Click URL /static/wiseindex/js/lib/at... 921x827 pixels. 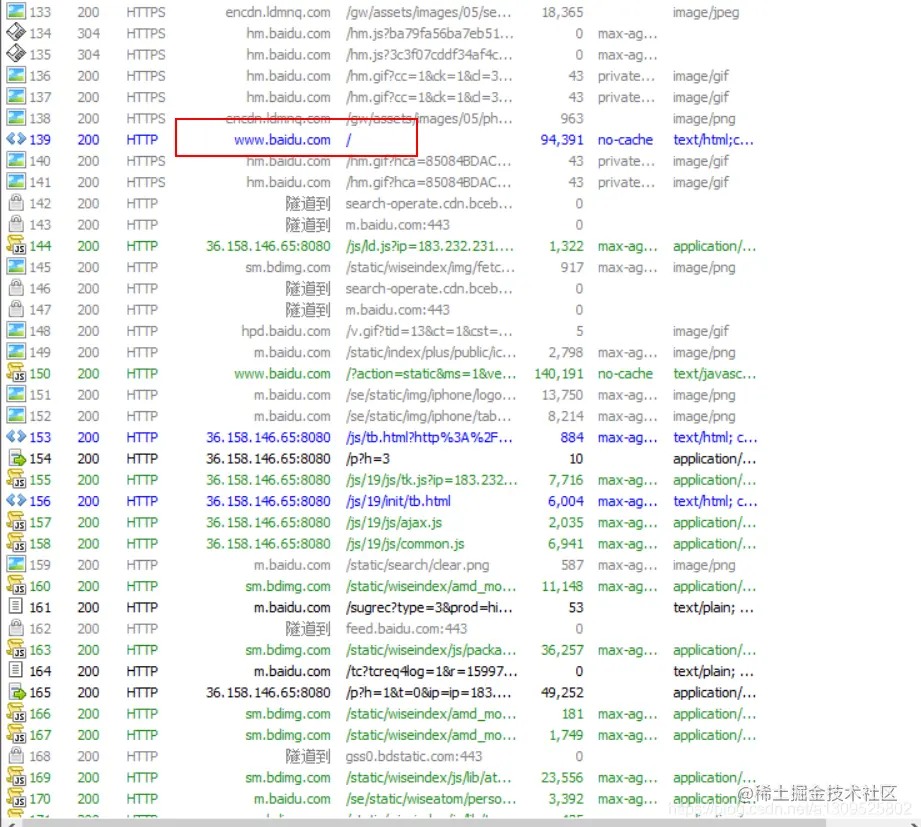[x=430, y=778]
